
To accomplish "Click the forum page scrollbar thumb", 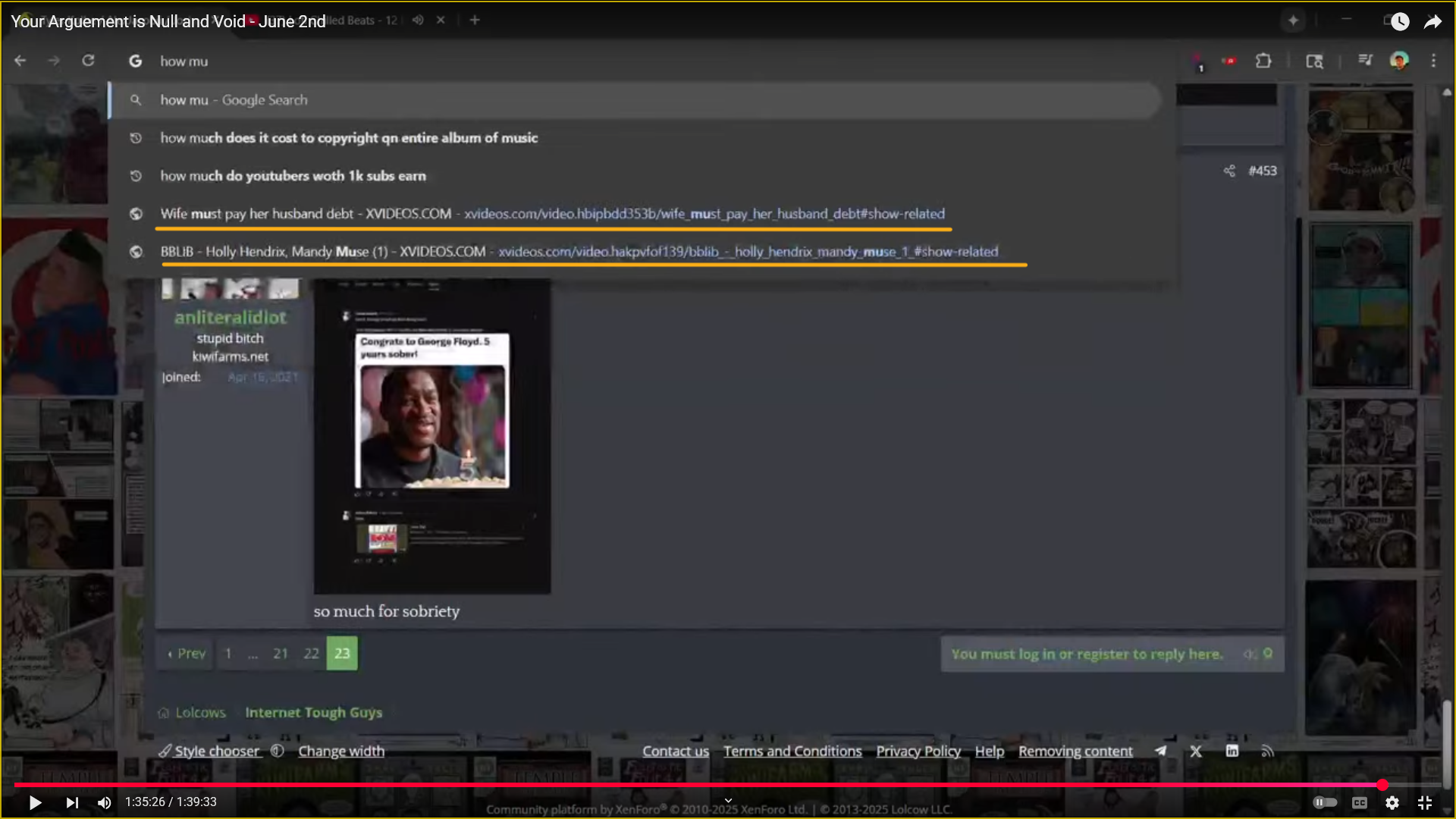I will click(1447, 743).
